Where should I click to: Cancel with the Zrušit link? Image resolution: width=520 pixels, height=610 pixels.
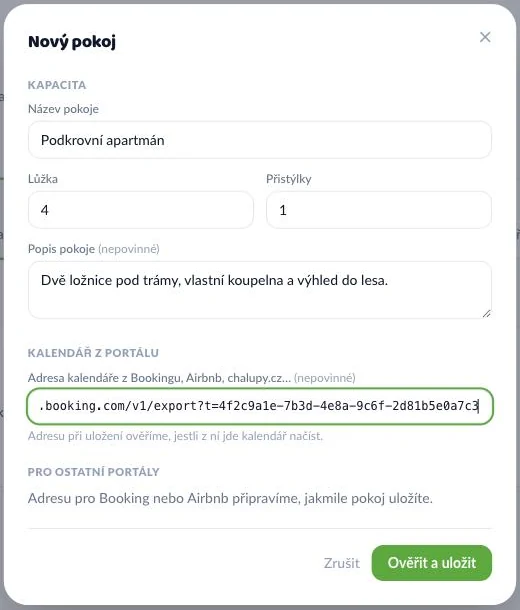point(342,563)
